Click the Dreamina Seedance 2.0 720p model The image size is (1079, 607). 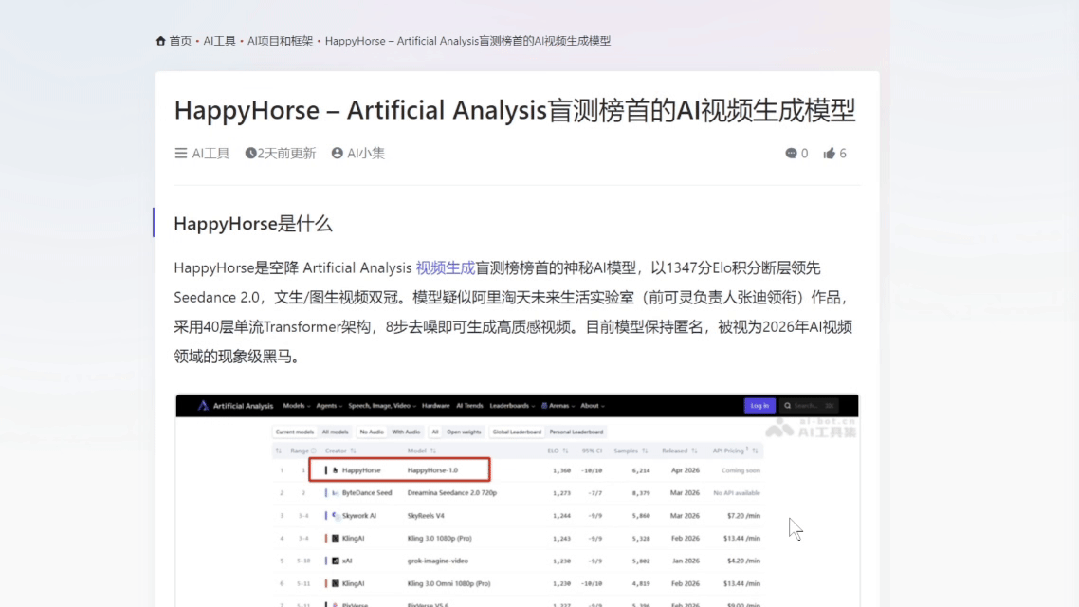coord(452,493)
